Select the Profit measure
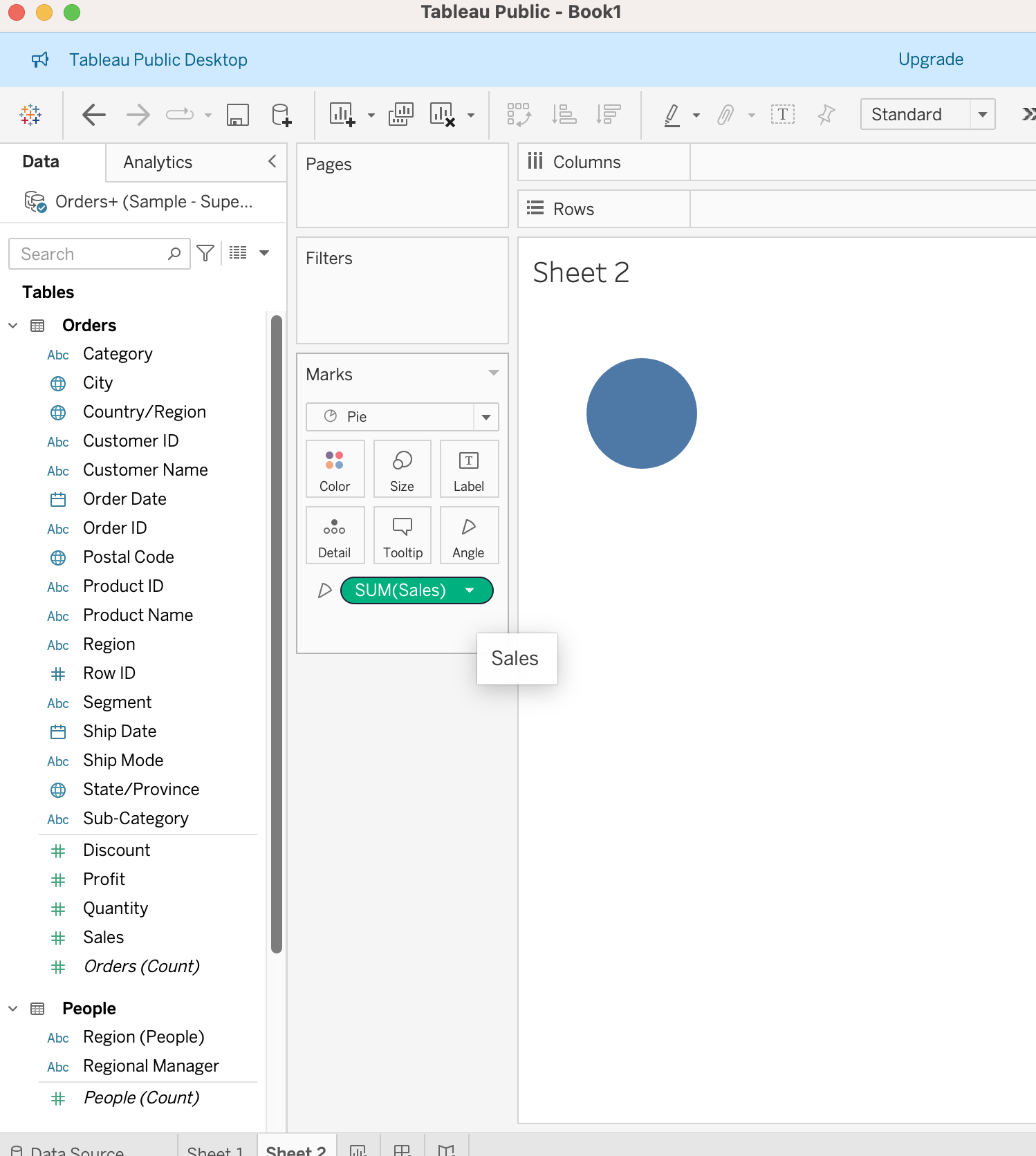1036x1156 pixels. click(104, 879)
